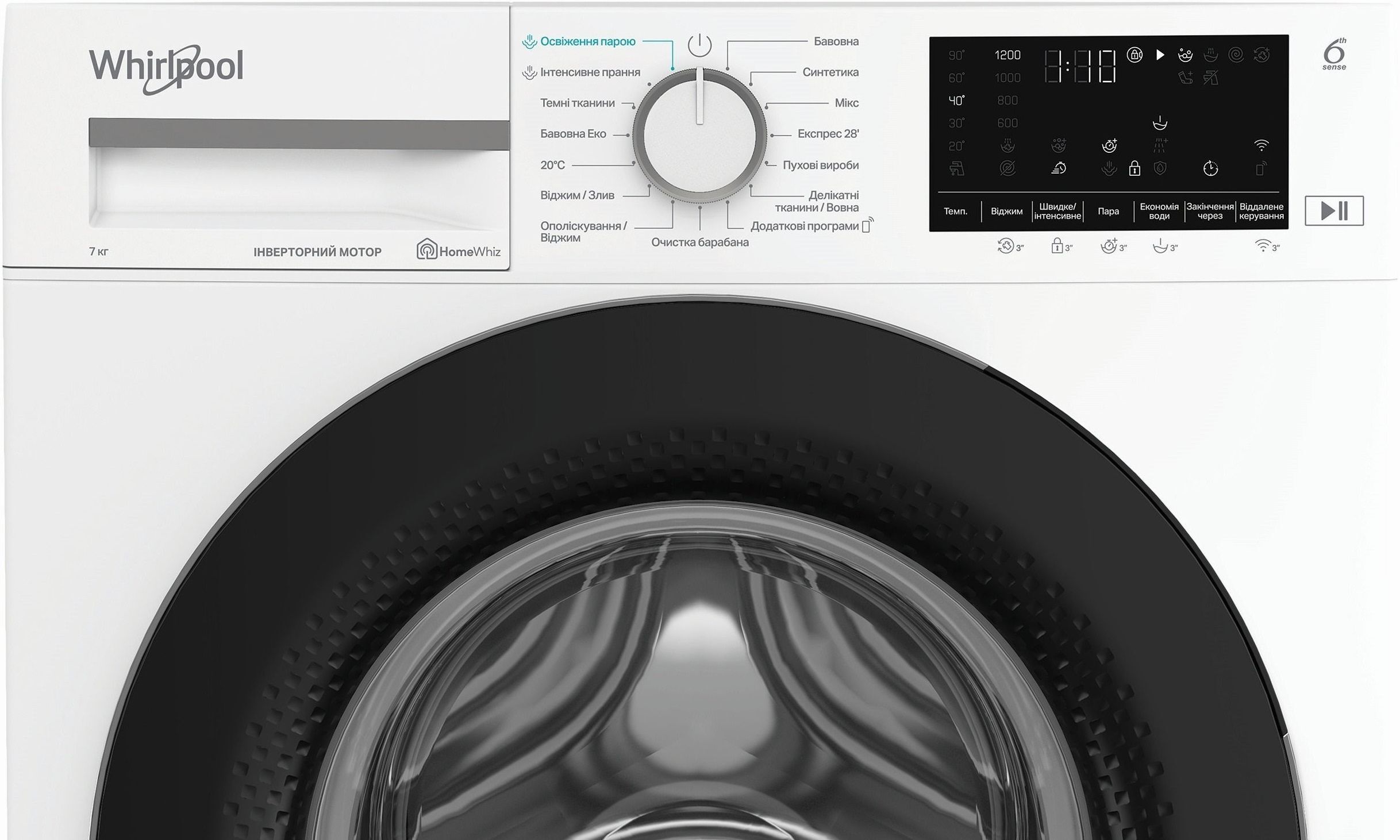Turn the program dial to Бавовна
This screenshot has width=1400, height=840.
pyautogui.click(x=836, y=41)
